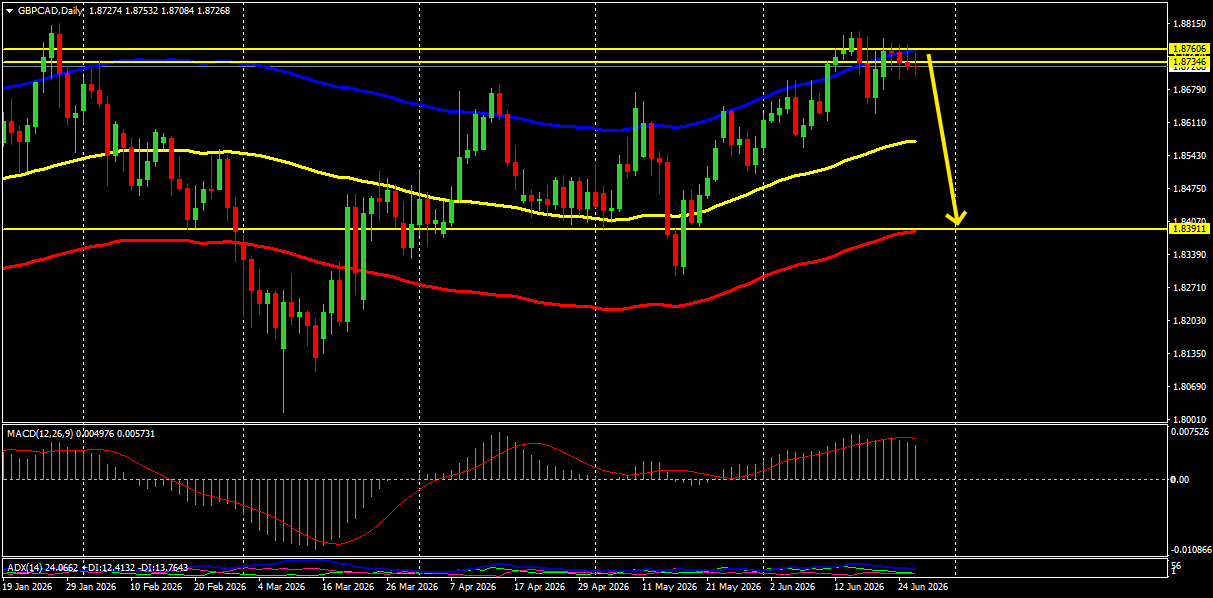Click the 21 May 2026 date label
The height and width of the screenshot is (598, 1213).
point(732,588)
